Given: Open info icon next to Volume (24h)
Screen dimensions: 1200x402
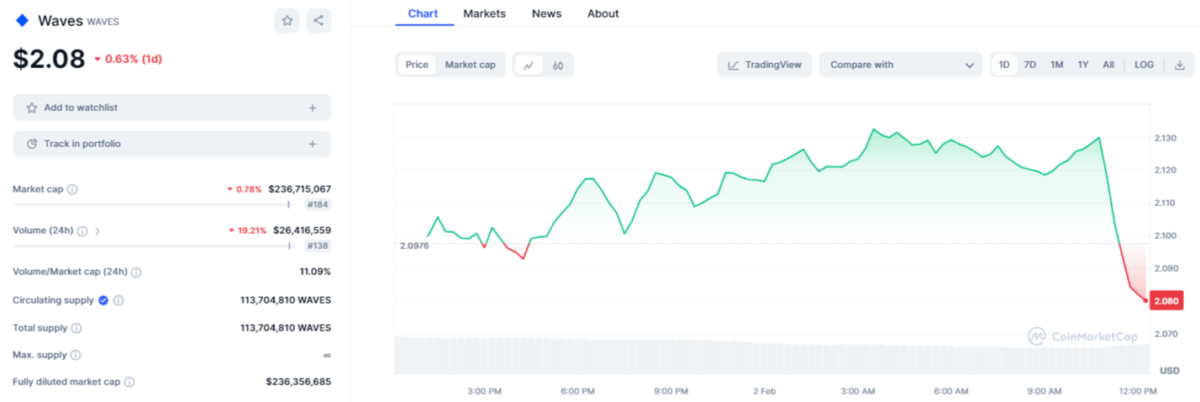Looking at the screenshot, I should click(x=82, y=231).
